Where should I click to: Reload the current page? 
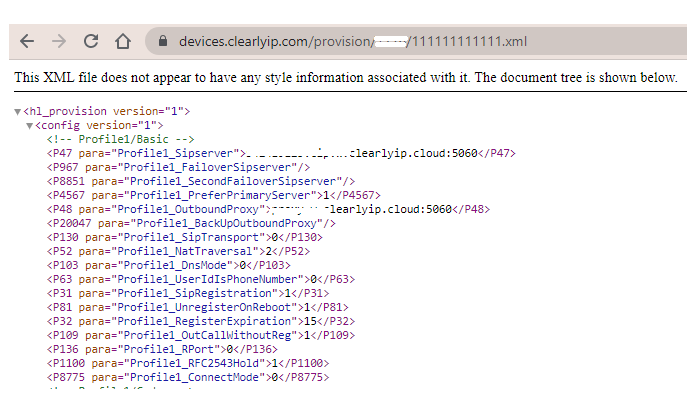click(91, 42)
